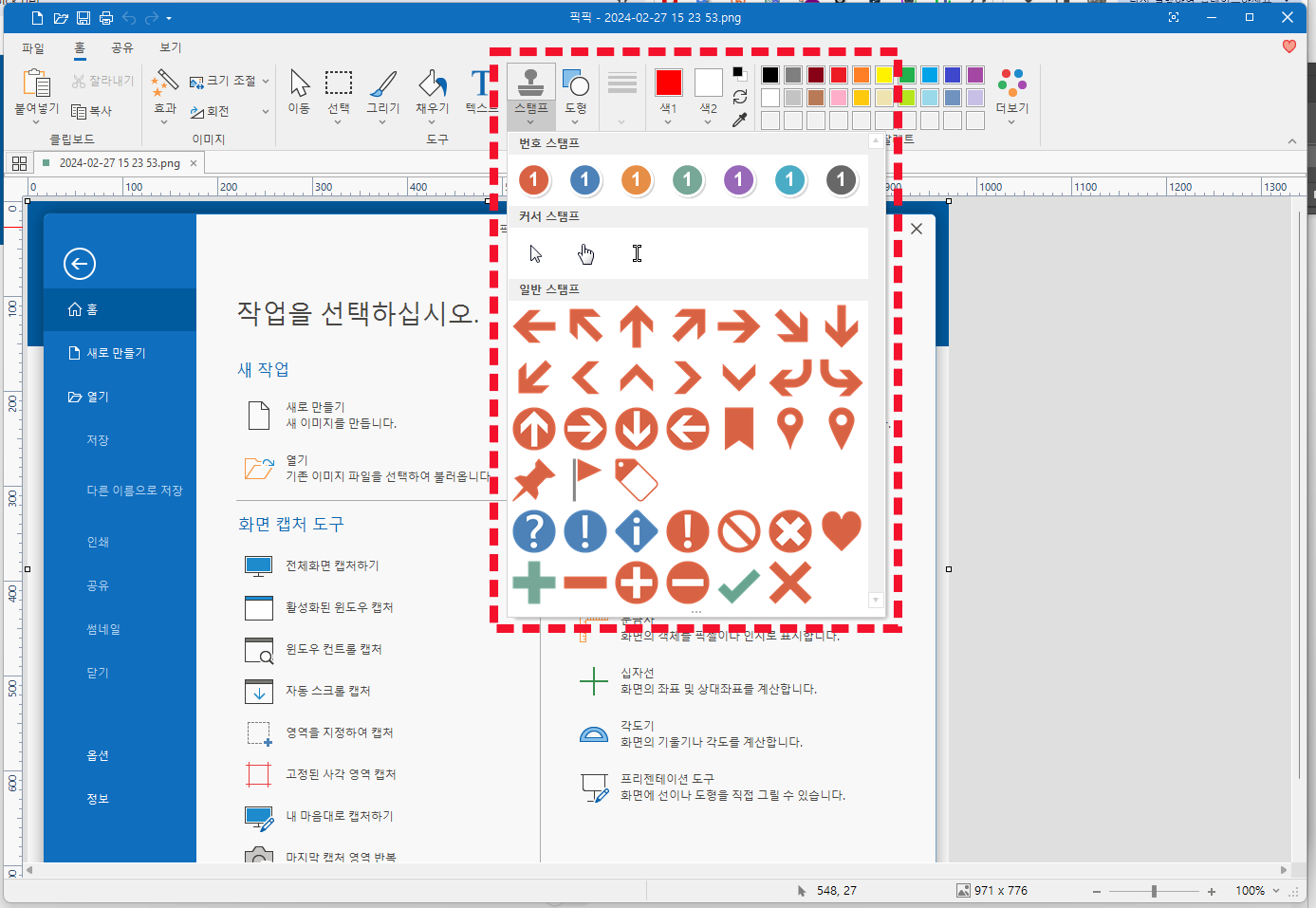Switch to the 보기 ribbon tab
The height and width of the screenshot is (908, 1316).
tap(171, 47)
